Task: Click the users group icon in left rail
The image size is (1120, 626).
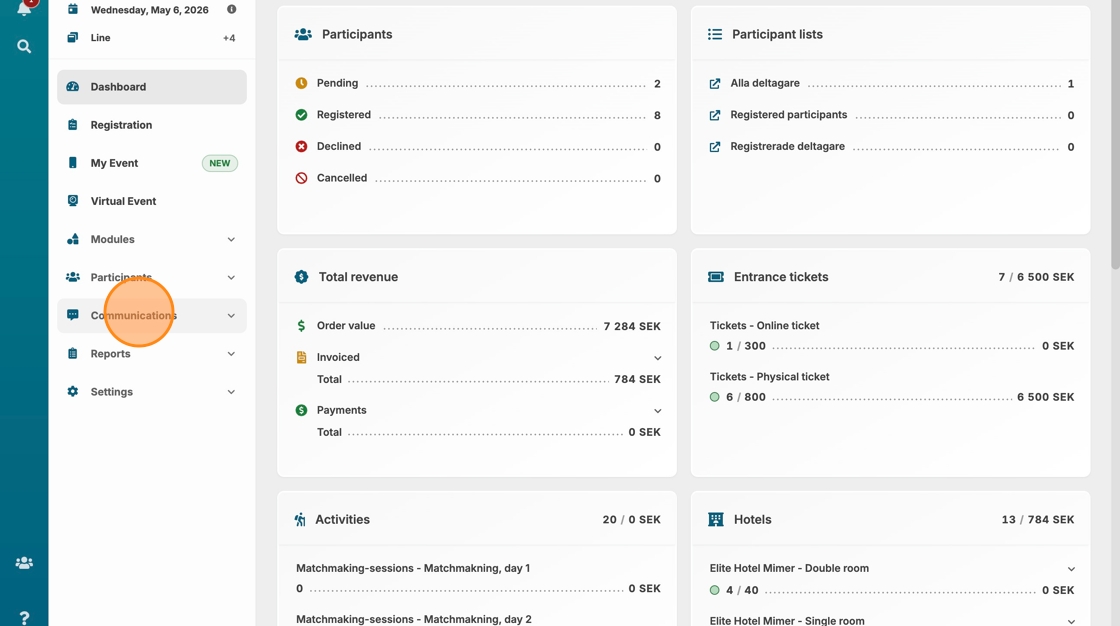Action: pos(24,563)
